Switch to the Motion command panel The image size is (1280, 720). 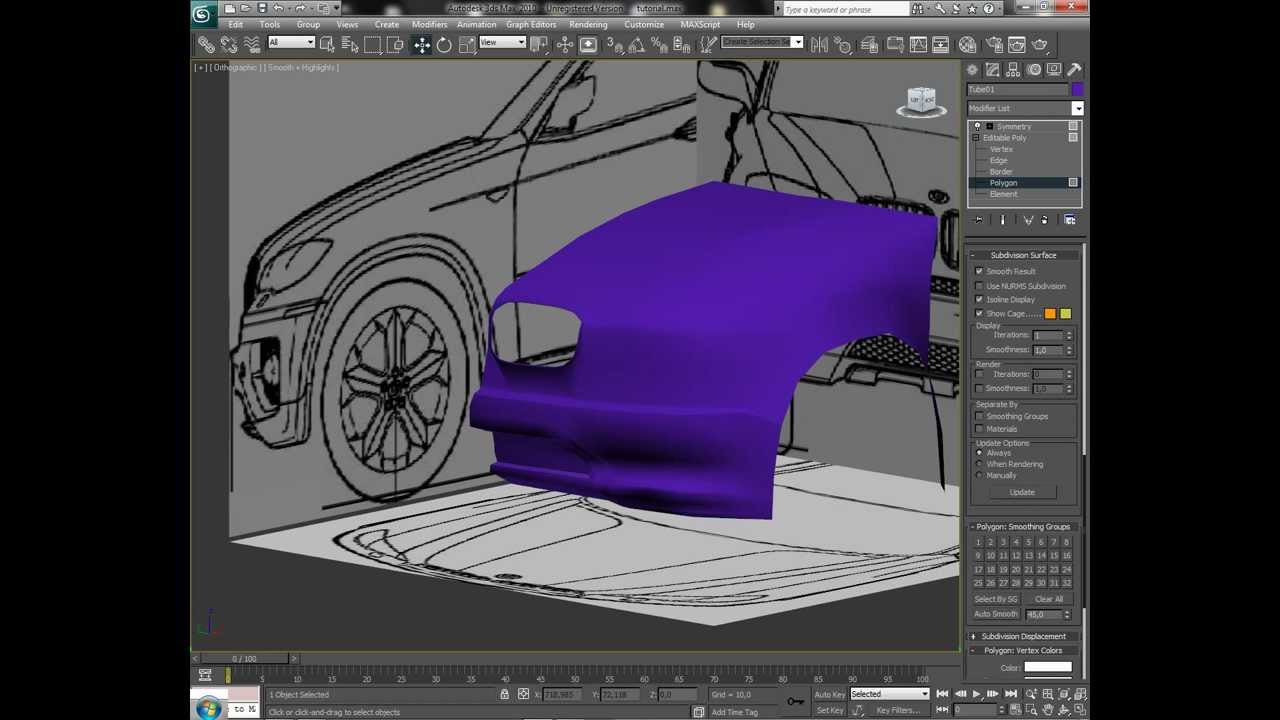[x=1034, y=69]
